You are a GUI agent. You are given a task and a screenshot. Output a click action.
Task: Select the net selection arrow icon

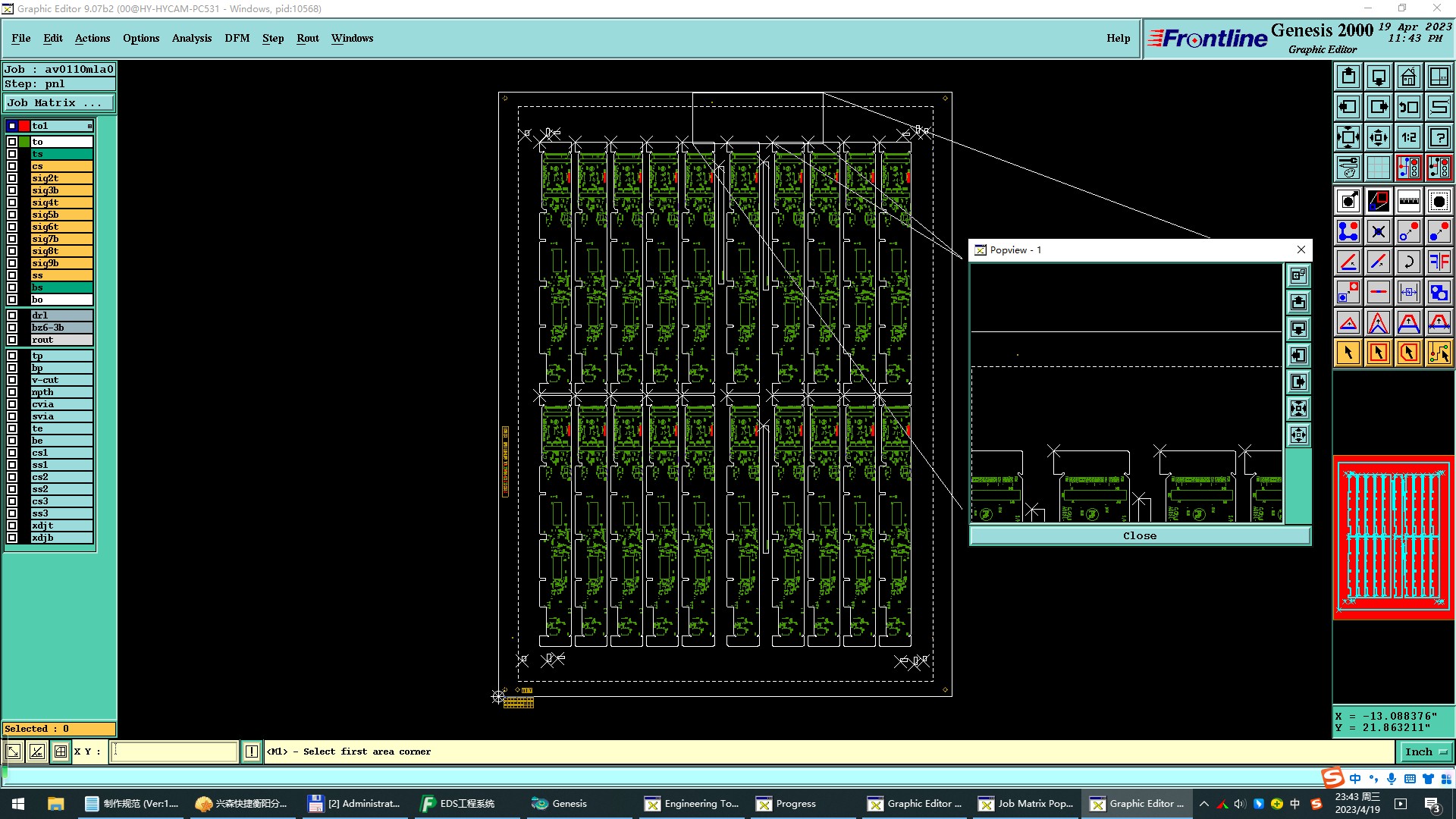pos(1439,353)
